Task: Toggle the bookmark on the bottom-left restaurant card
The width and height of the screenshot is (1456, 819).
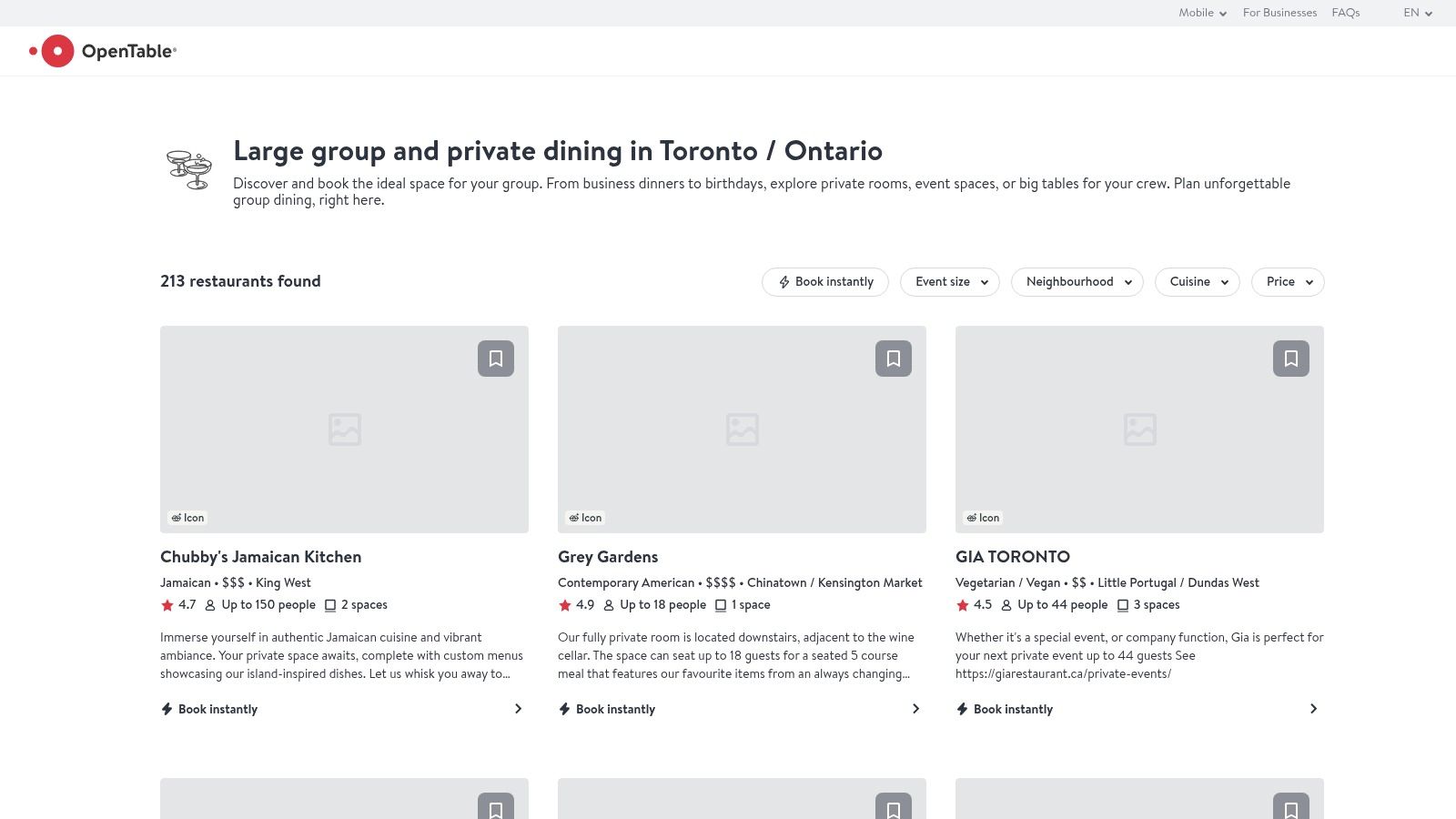Action: click(495, 809)
